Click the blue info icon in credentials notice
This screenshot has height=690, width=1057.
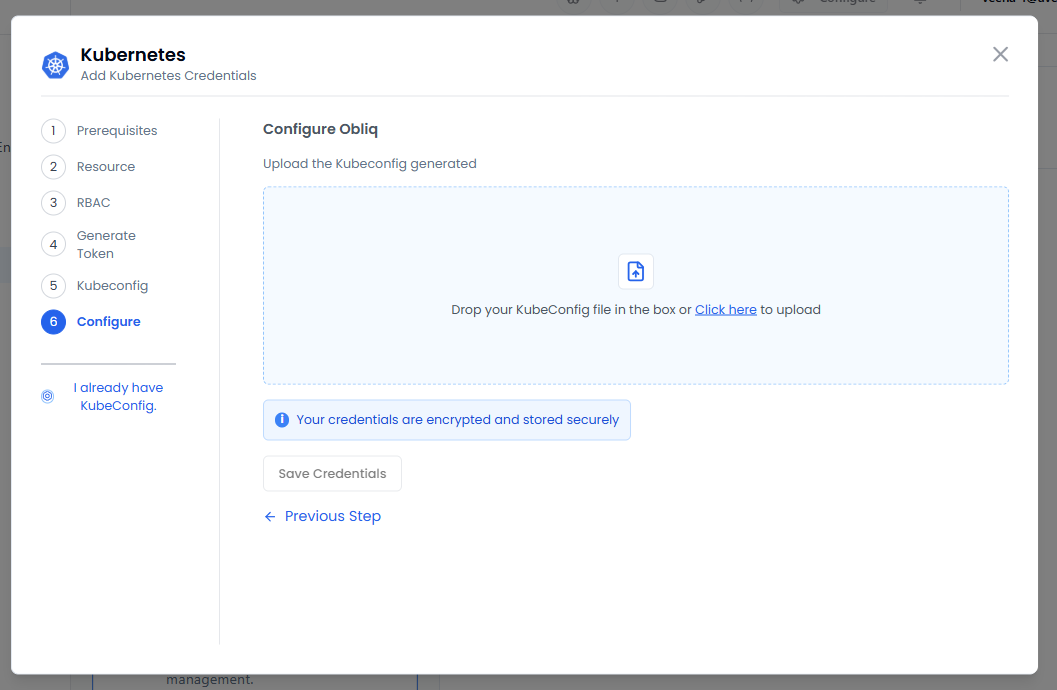(x=282, y=420)
